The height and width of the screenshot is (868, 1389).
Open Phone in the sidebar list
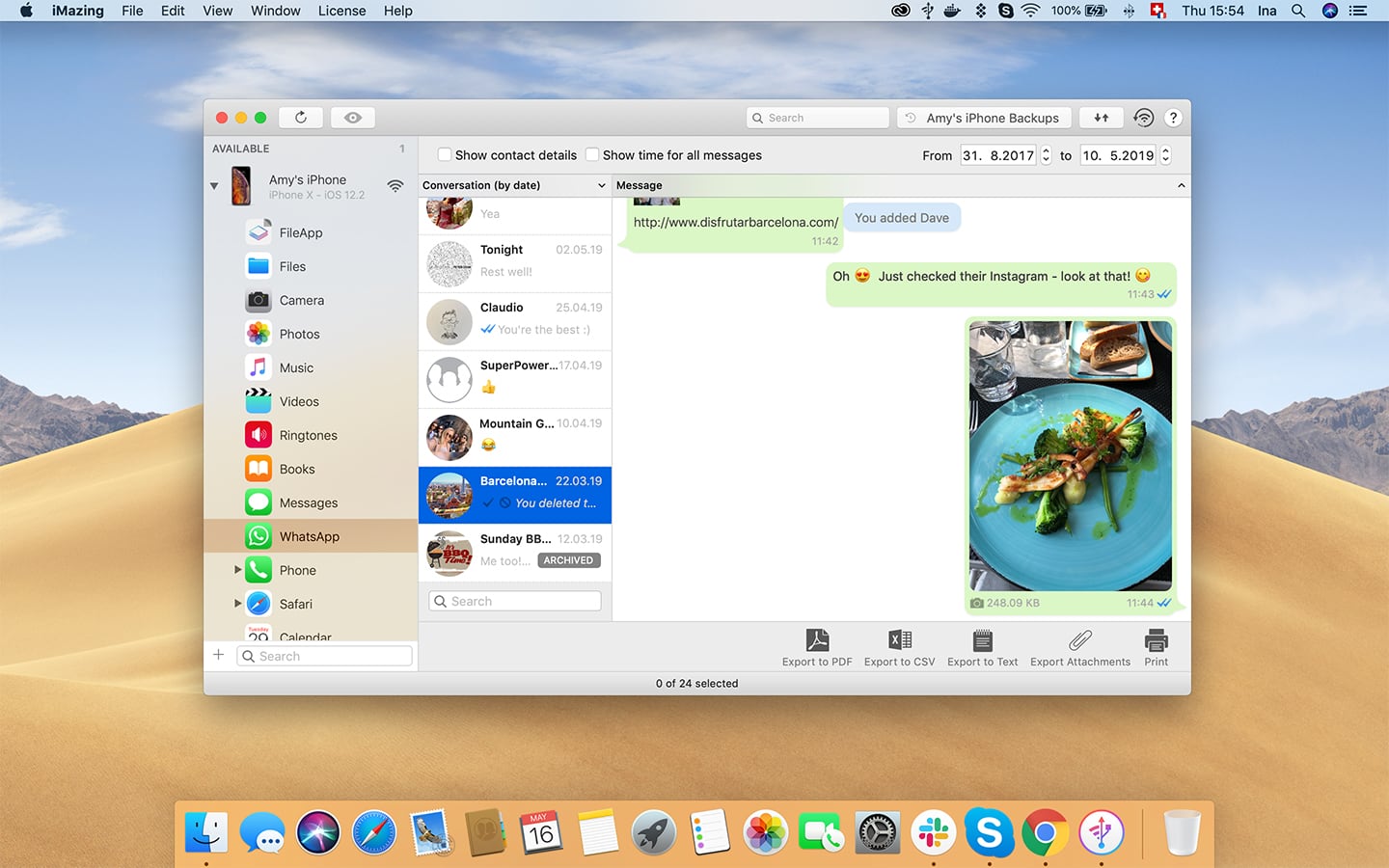click(x=311, y=570)
